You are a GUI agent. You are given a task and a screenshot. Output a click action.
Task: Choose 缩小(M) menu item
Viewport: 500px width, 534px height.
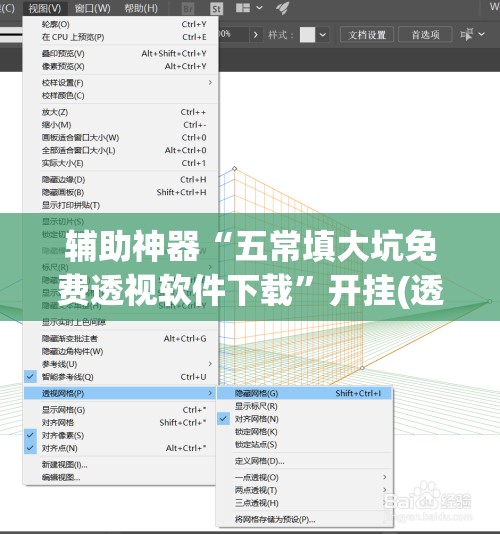click(120, 125)
